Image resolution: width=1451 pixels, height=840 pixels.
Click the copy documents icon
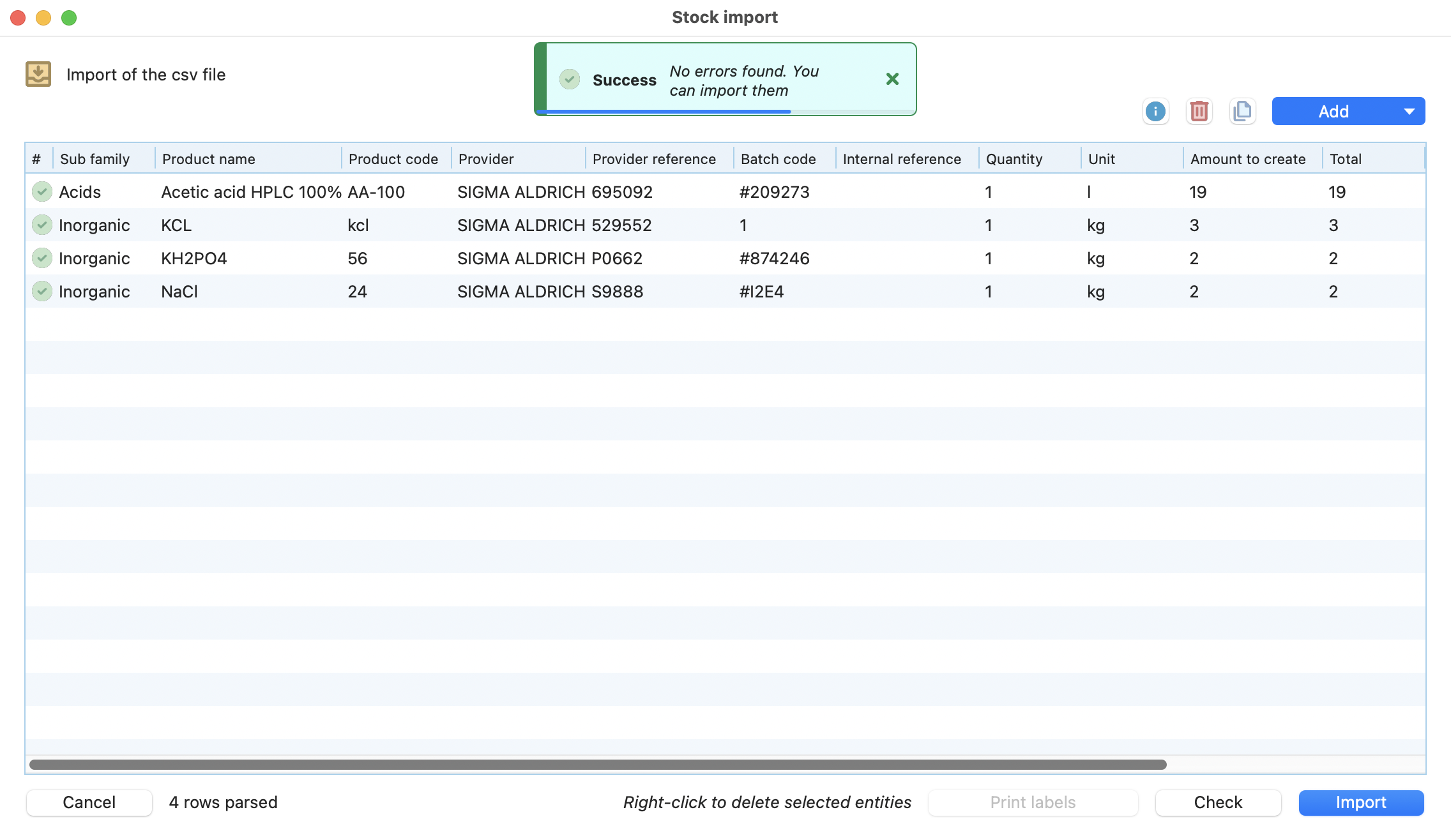[1243, 112]
